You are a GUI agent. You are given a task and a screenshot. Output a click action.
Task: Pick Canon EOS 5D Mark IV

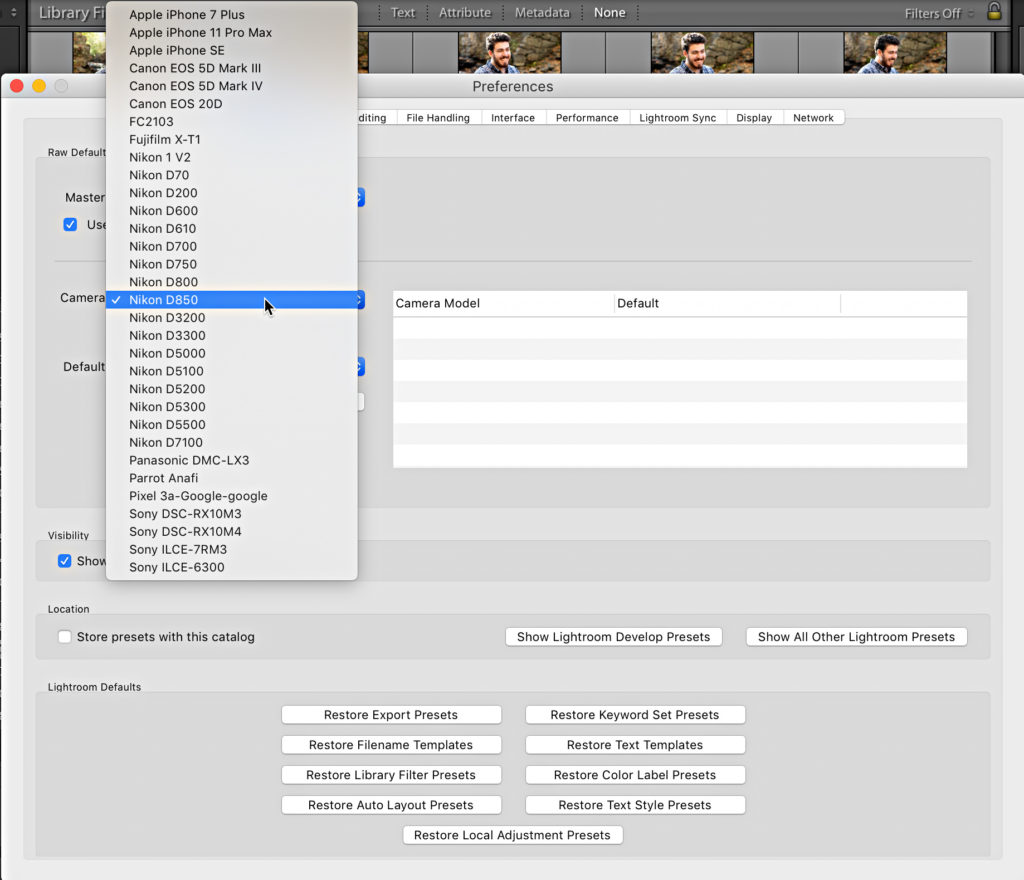click(232, 86)
